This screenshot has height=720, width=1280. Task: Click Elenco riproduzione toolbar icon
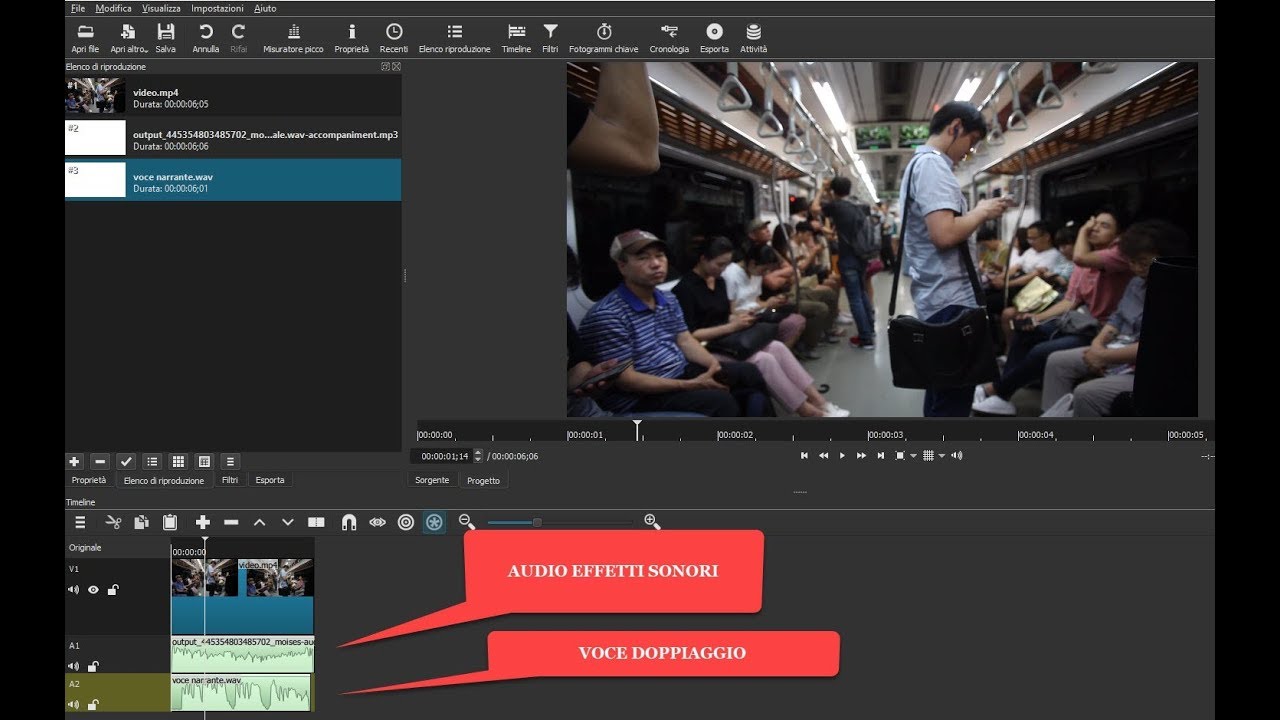pos(455,38)
